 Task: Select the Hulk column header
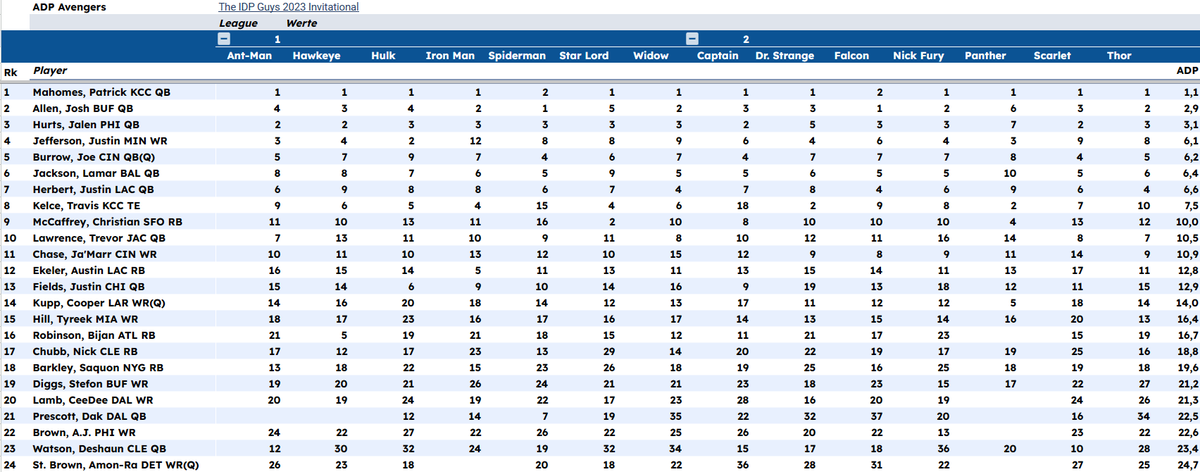[x=384, y=56]
